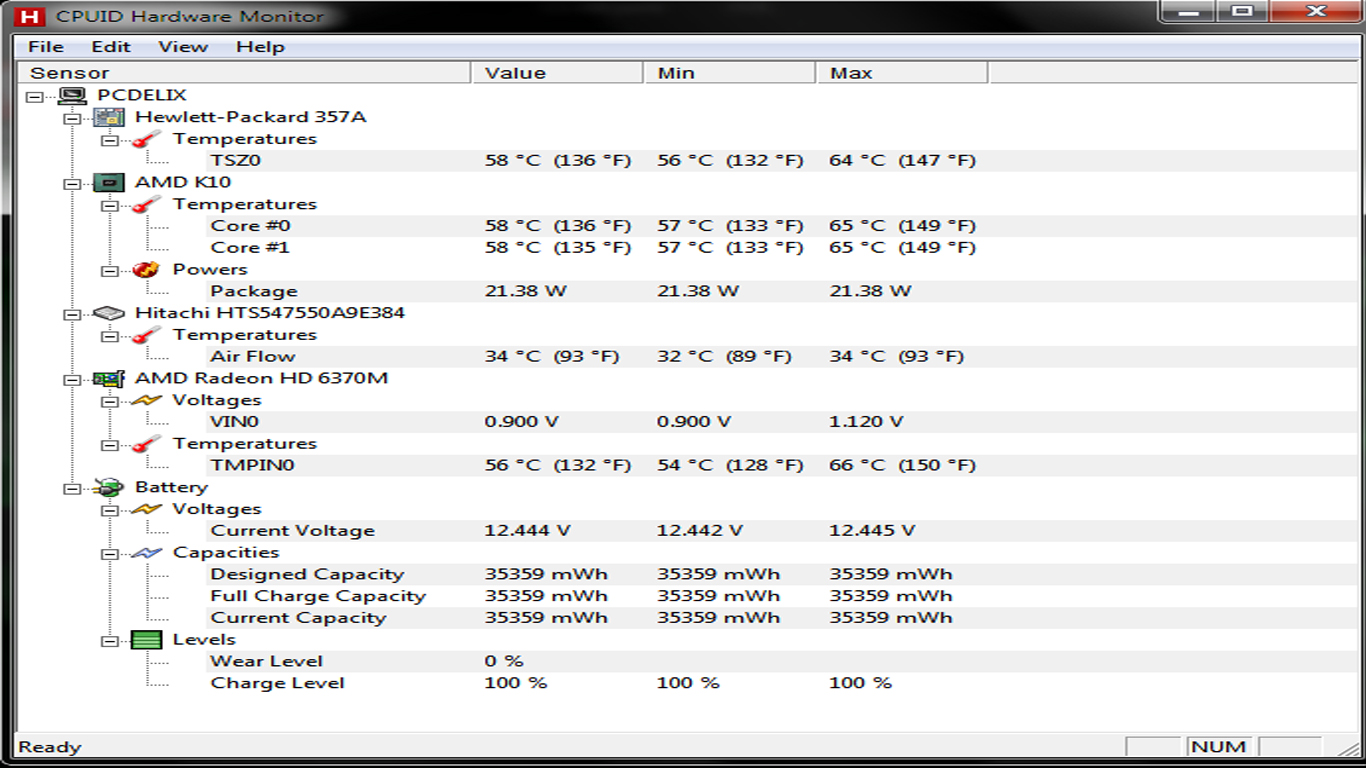The width and height of the screenshot is (1366, 768).
Task: Click the 32 °C (89 °F) Air Flow minimum
Action: 724,356
